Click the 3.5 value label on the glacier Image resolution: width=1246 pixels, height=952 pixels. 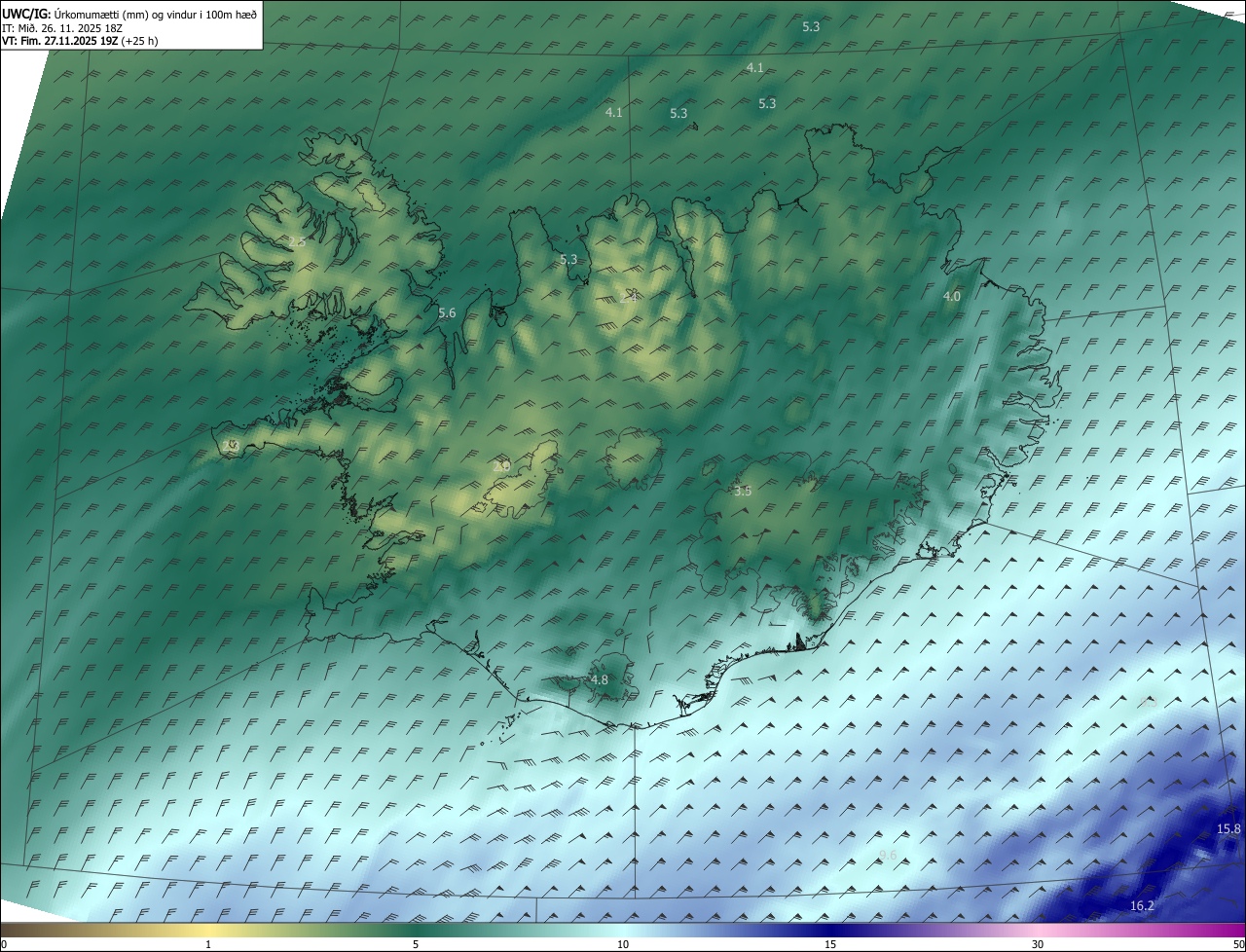tap(743, 492)
